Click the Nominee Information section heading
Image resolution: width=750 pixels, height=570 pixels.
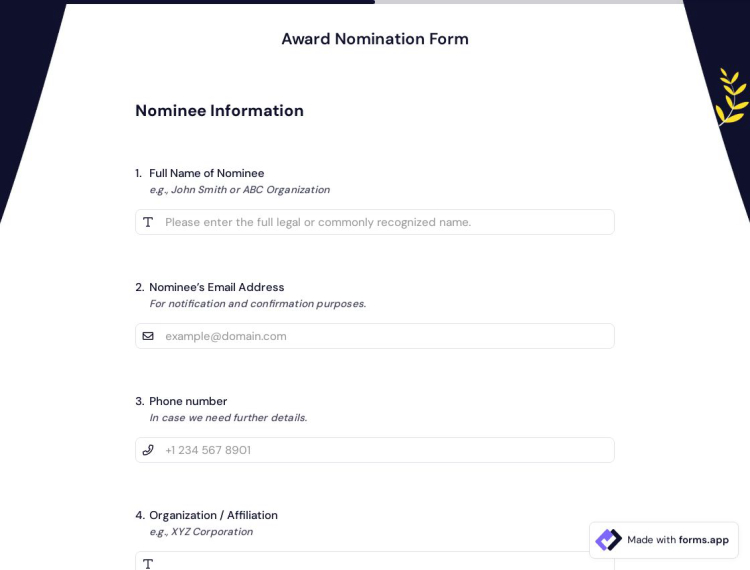tap(219, 111)
